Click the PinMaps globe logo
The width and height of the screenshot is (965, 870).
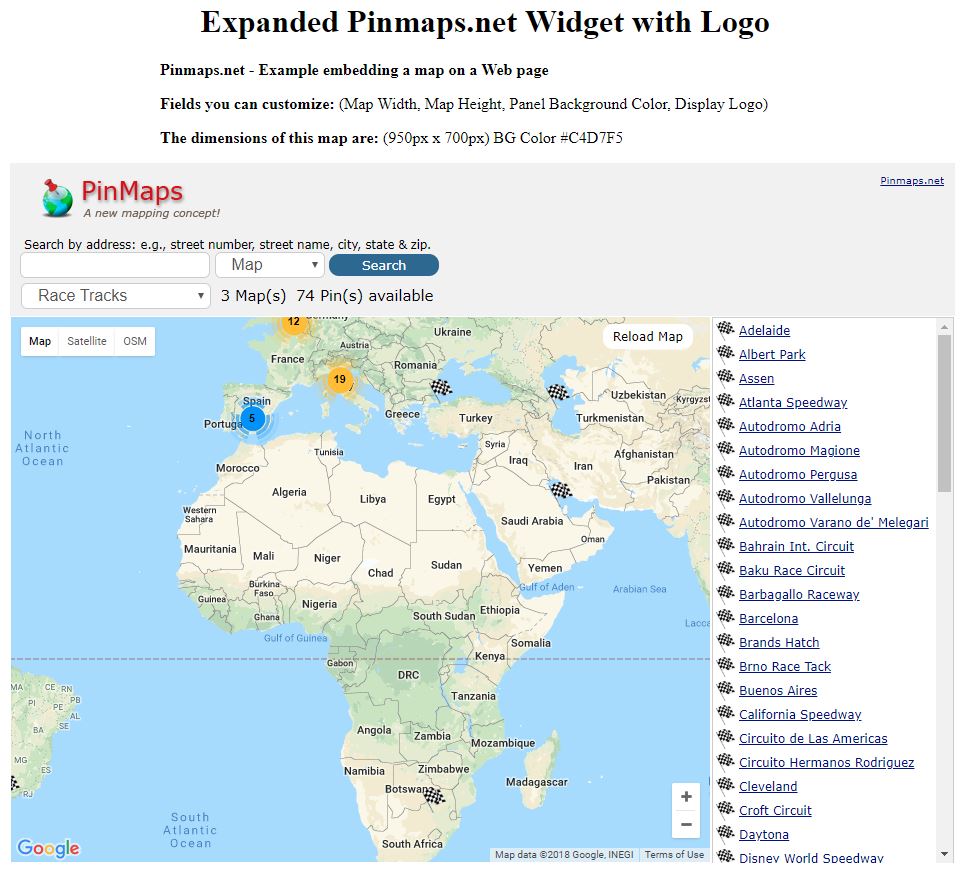[57, 198]
